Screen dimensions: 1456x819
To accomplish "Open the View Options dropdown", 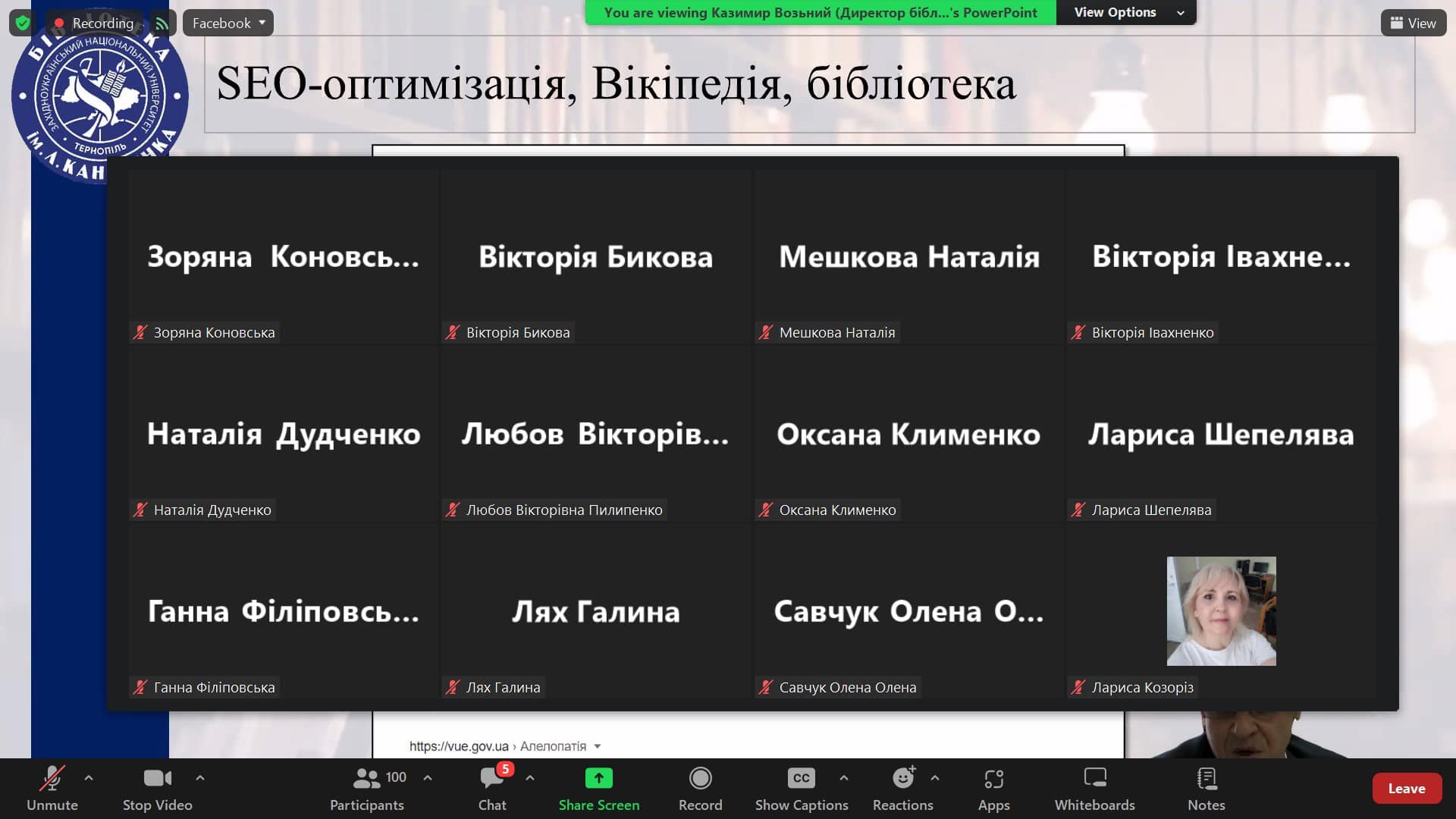I will pyautogui.click(x=1126, y=12).
